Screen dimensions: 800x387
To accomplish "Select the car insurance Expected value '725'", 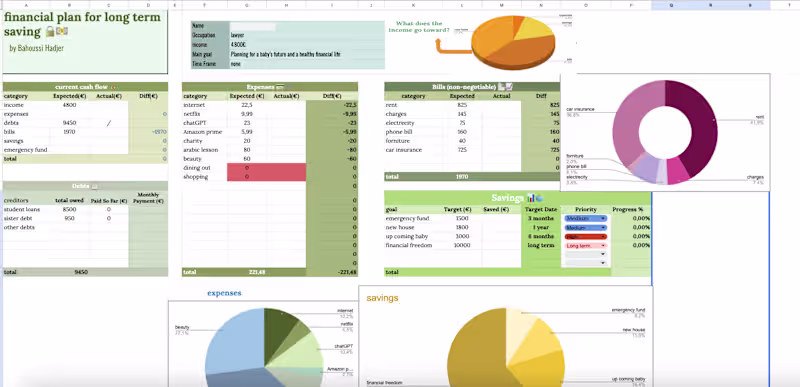I will point(462,150).
